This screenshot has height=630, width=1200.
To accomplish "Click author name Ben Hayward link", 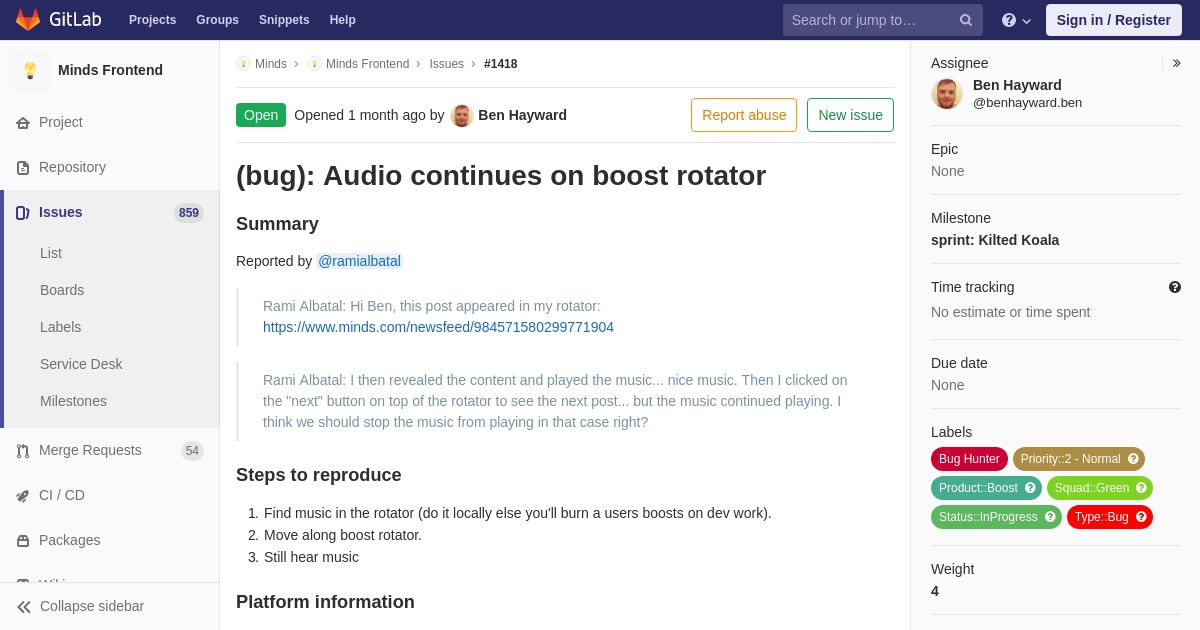I will (x=522, y=115).
